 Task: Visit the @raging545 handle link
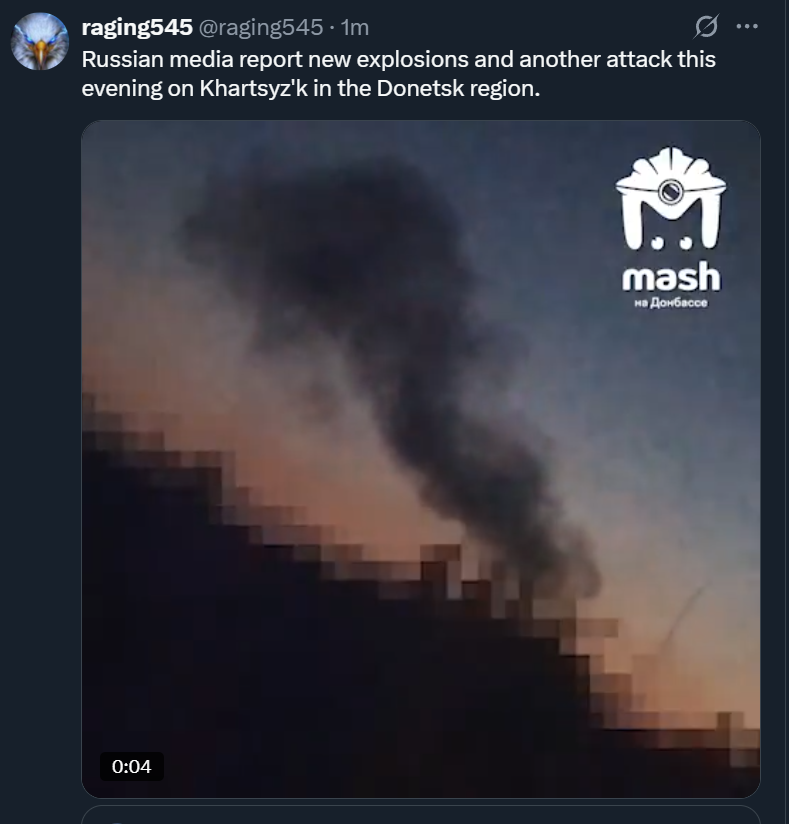point(261,27)
